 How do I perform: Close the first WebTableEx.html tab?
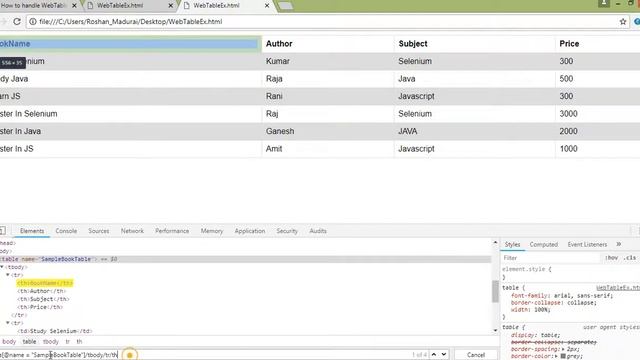coord(171,6)
